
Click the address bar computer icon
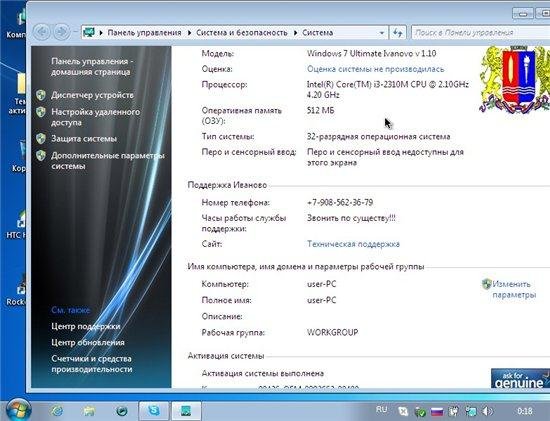pyautogui.click(x=89, y=33)
